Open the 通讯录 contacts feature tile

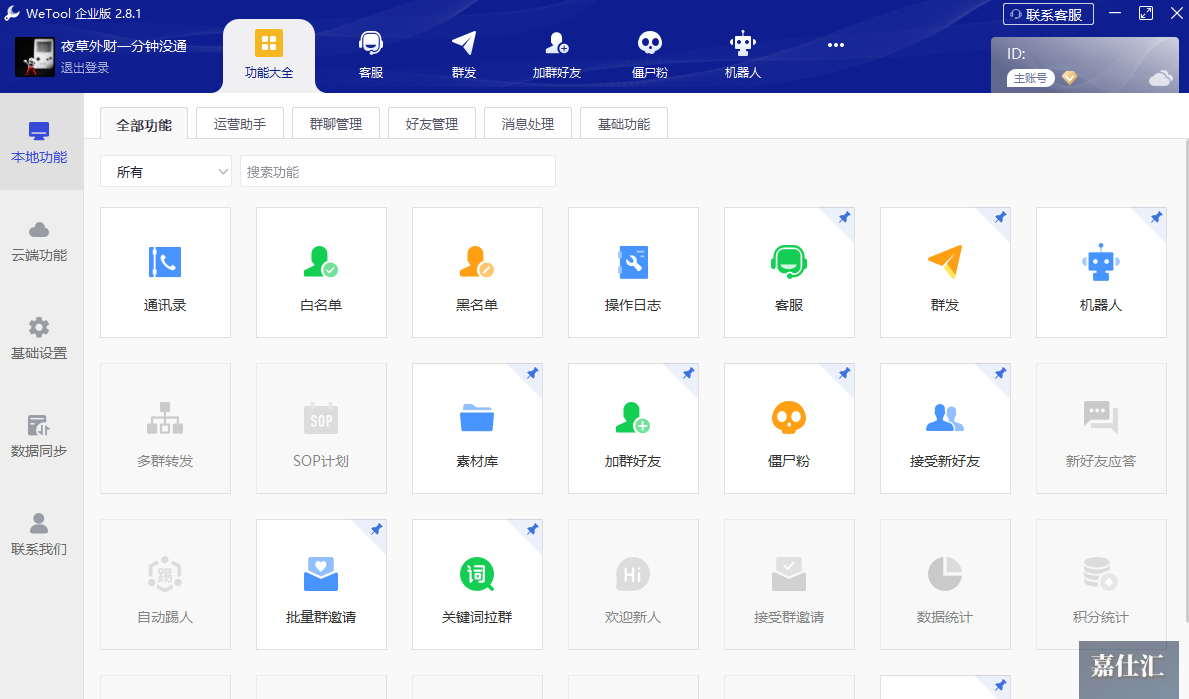[x=165, y=272]
